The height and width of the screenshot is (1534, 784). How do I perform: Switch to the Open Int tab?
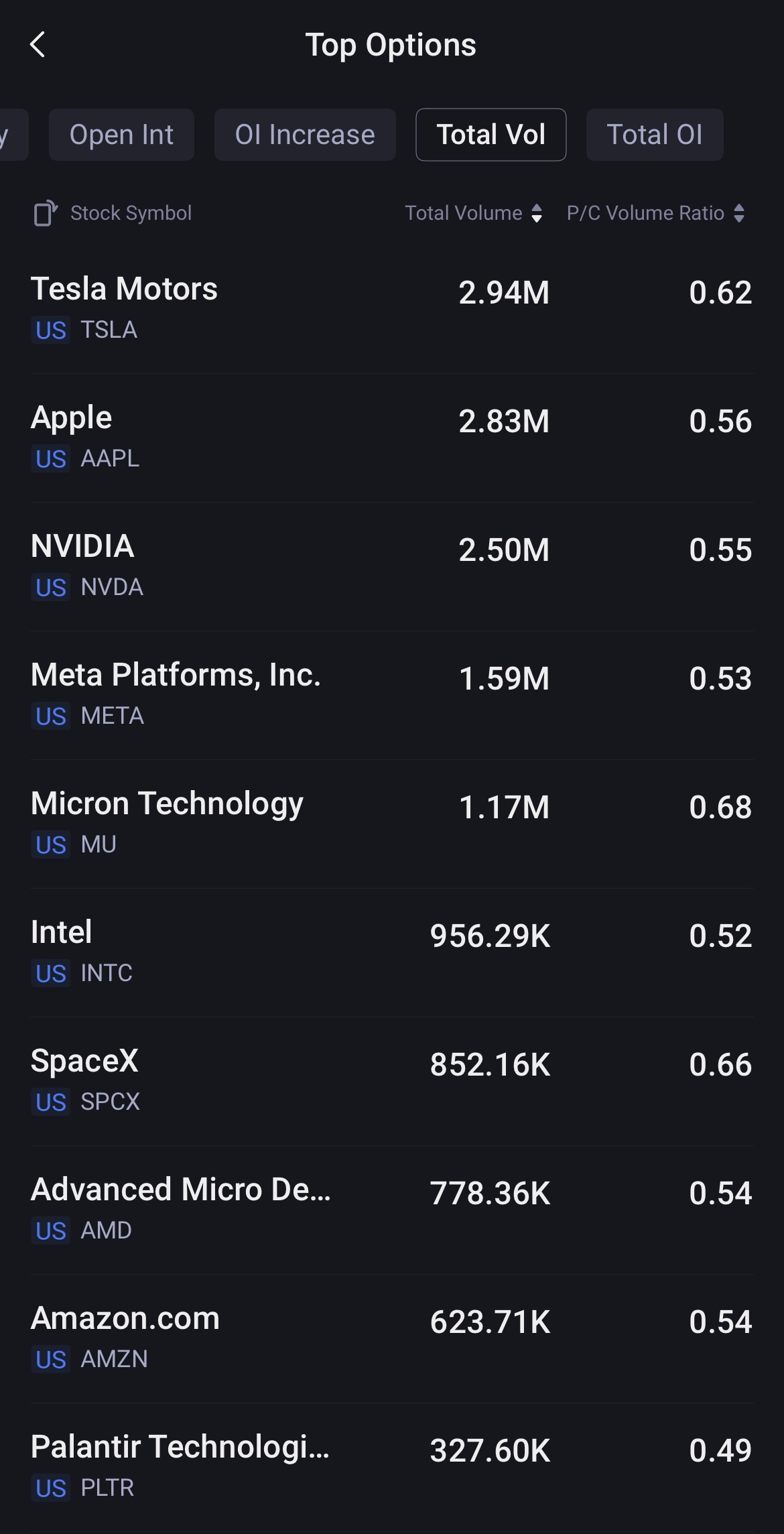point(121,135)
